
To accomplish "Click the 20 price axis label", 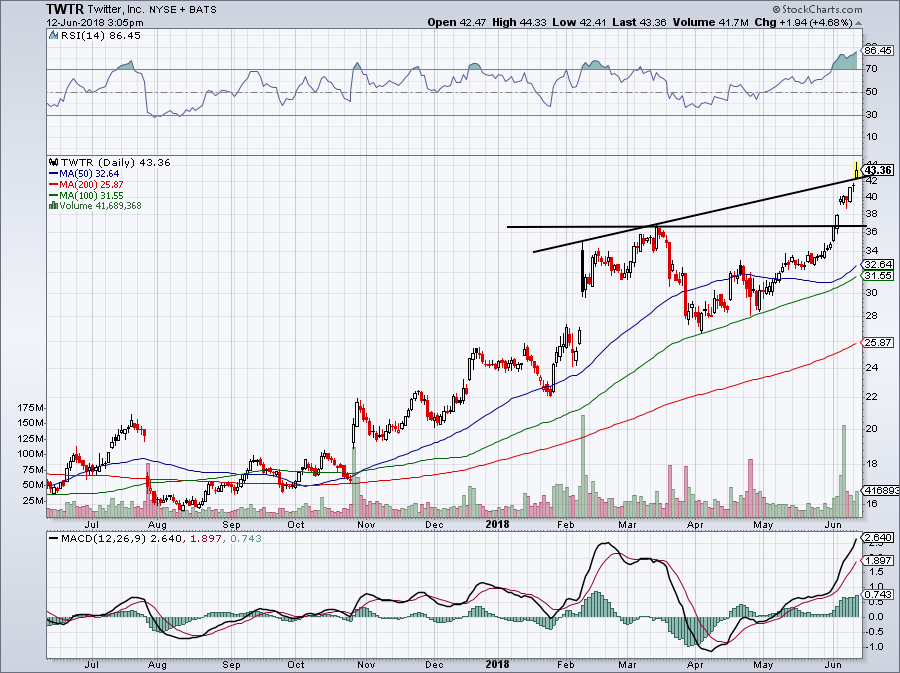I will [871, 429].
